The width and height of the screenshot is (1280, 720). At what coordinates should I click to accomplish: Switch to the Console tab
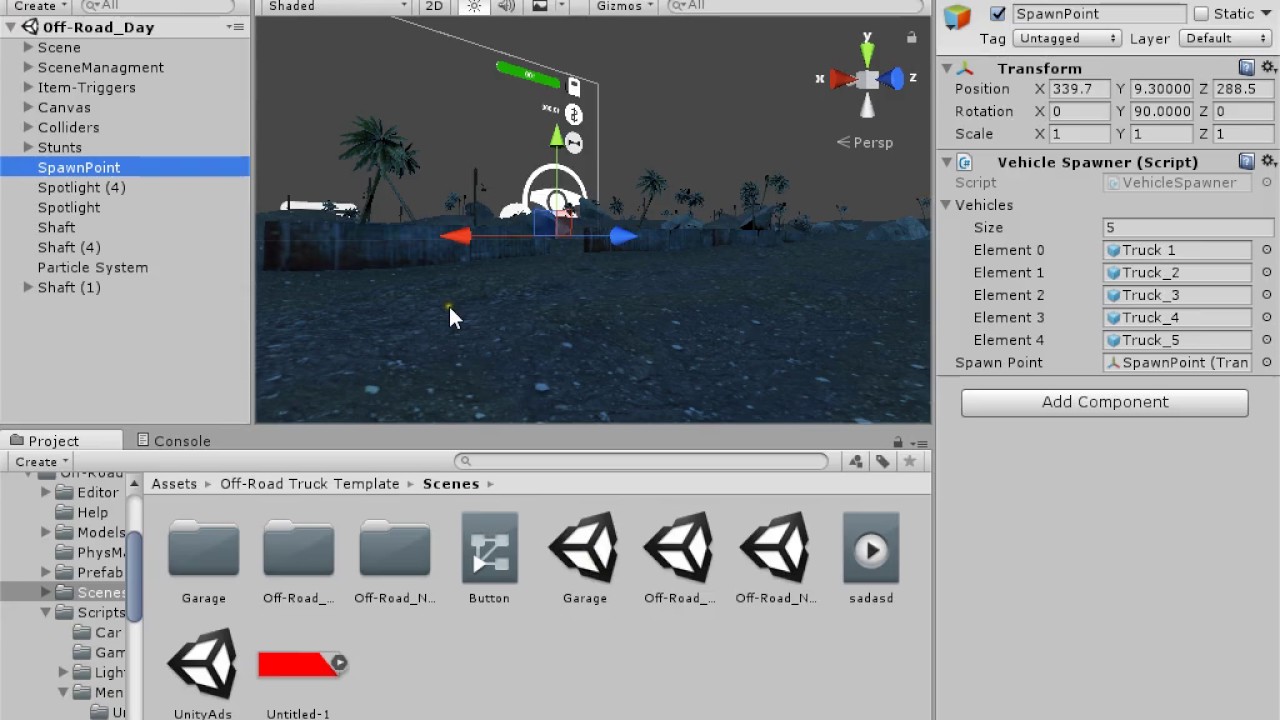pyautogui.click(x=173, y=441)
